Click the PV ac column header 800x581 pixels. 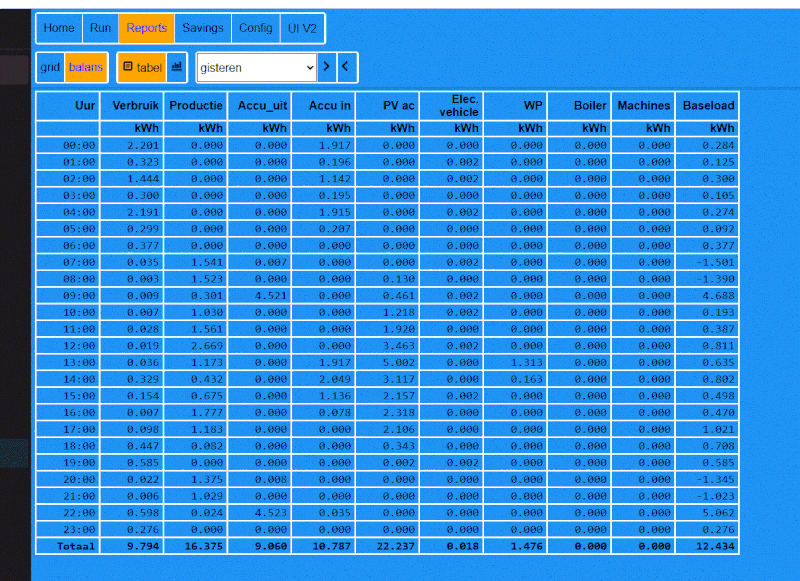point(387,106)
